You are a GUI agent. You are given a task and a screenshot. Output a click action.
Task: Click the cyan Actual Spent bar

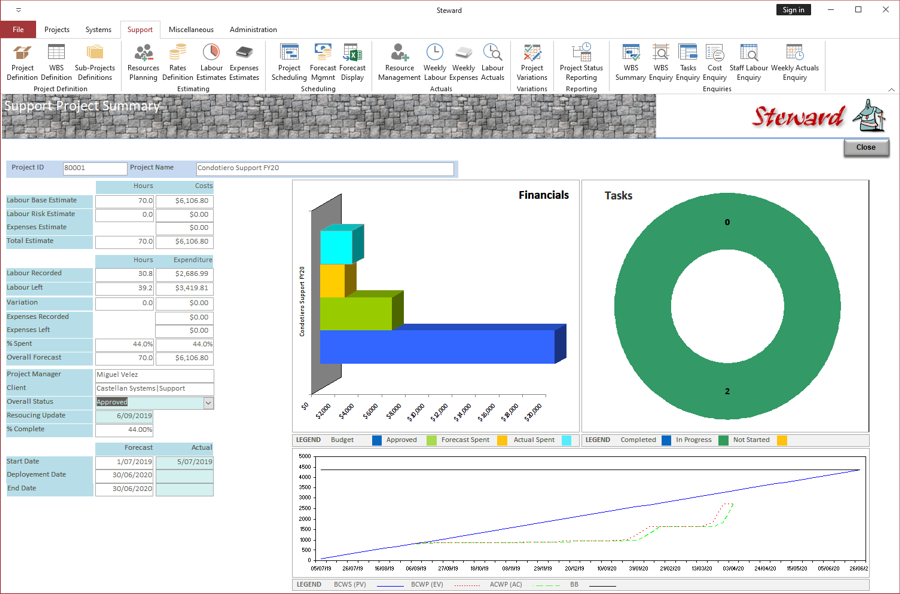click(338, 246)
